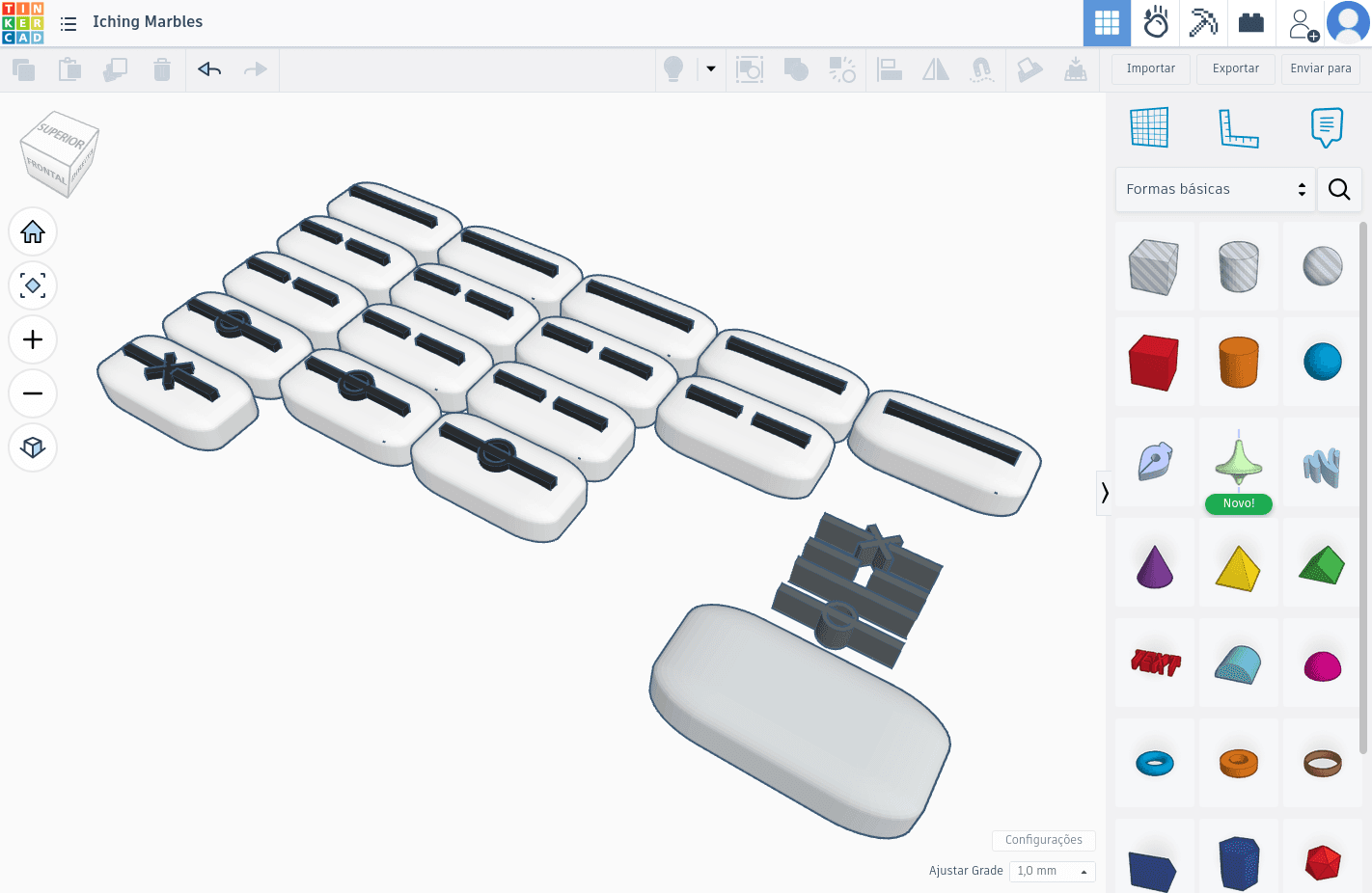Click the view cube orientation control
1372x893 pixels.
(x=60, y=153)
